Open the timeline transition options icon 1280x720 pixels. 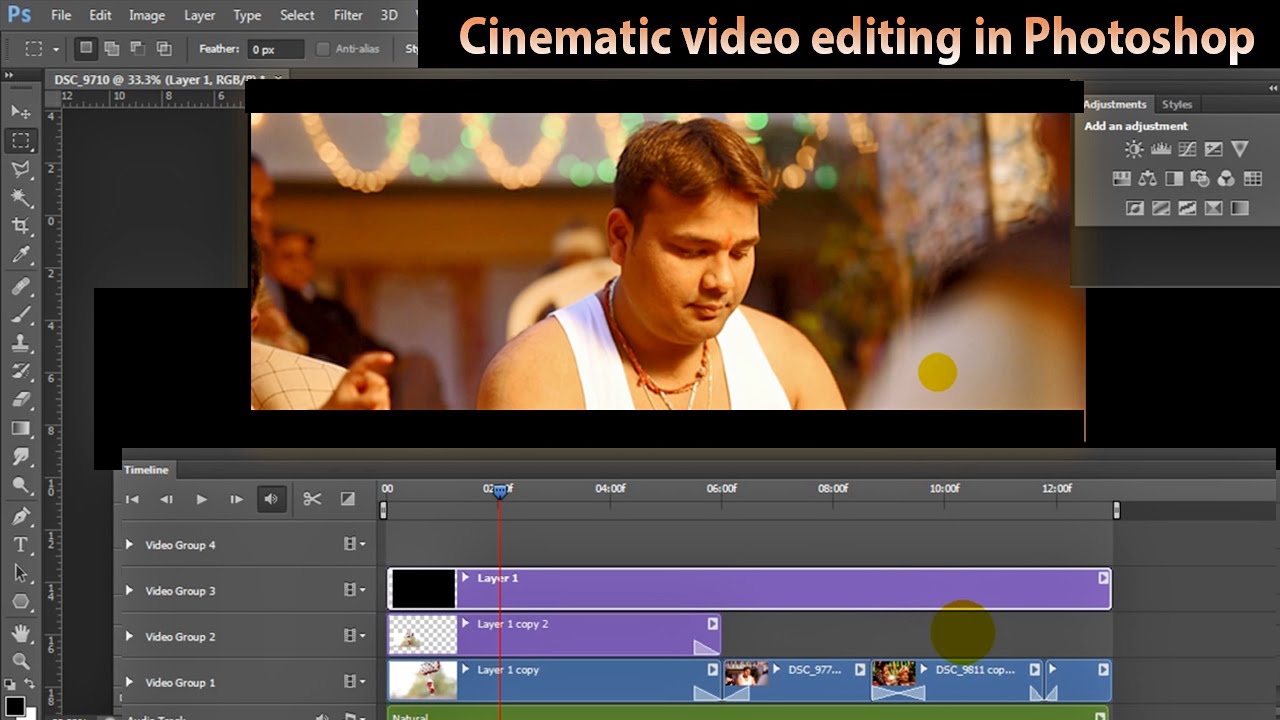point(348,499)
